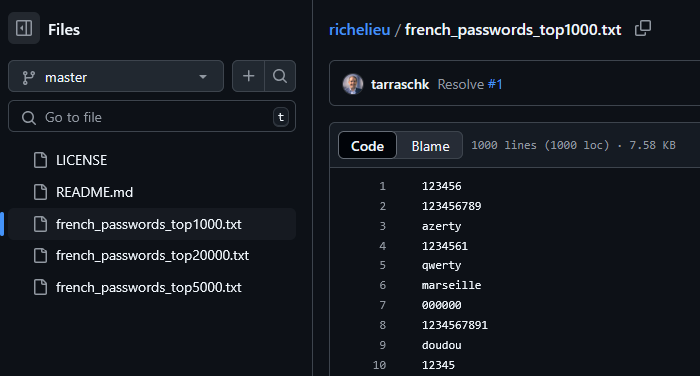
Task: Click the text 'doudou' on line 9
Action: tap(442, 345)
